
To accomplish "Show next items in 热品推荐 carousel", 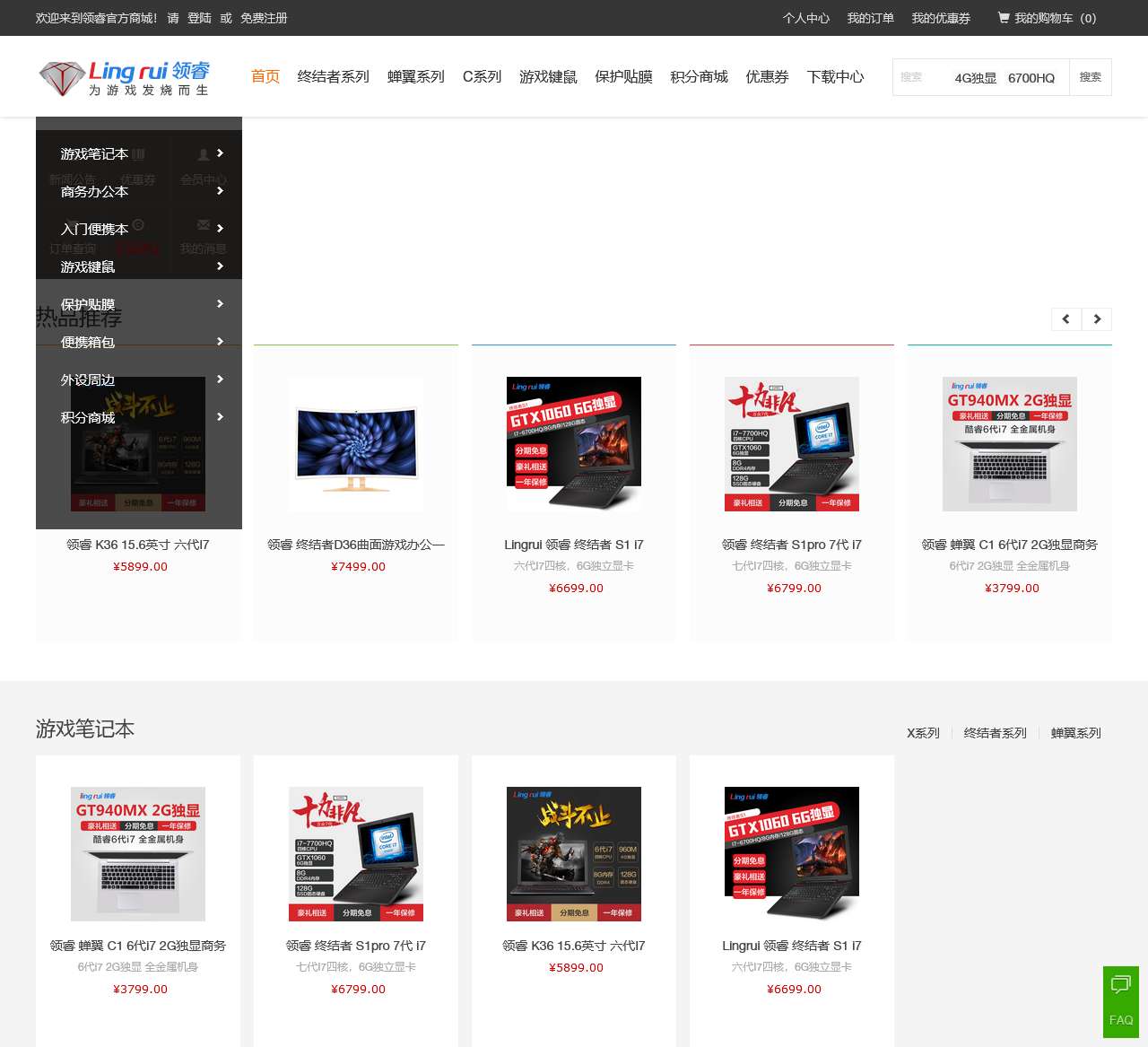I will pos(1097,319).
